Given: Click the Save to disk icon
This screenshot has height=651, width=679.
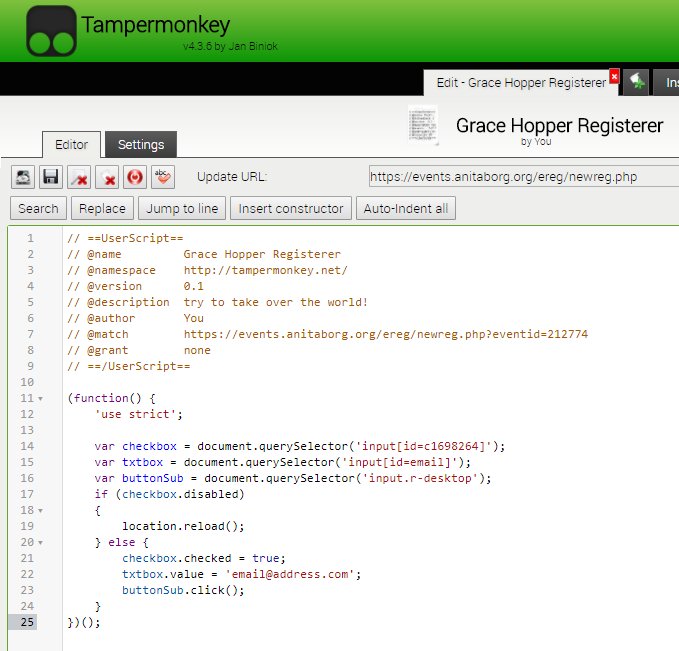Looking at the screenshot, I should pos(23,177).
